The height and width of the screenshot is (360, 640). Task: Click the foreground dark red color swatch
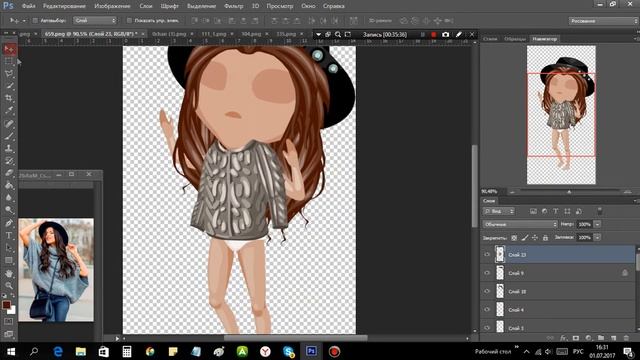coord(6,305)
